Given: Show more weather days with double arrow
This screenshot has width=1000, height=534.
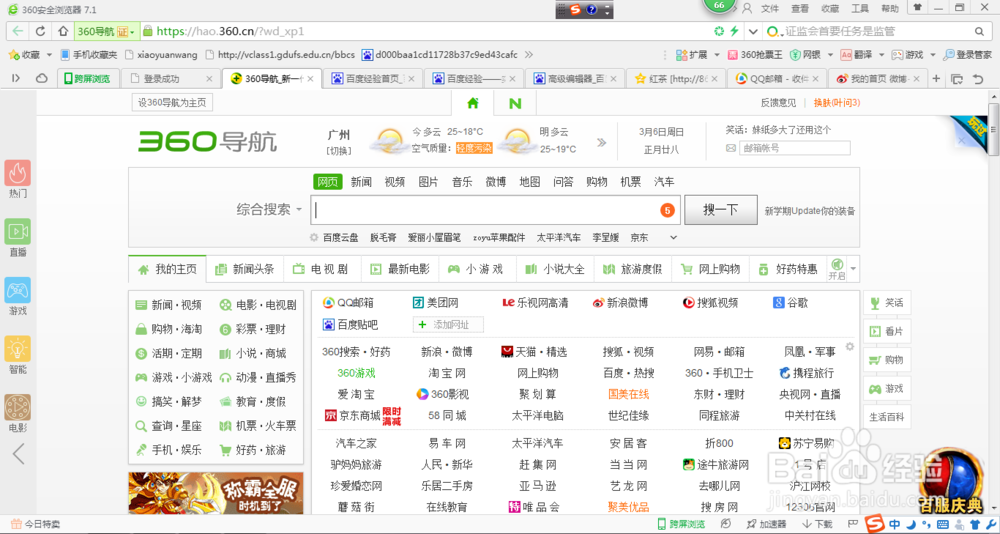Looking at the screenshot, I should pos(601,142).
